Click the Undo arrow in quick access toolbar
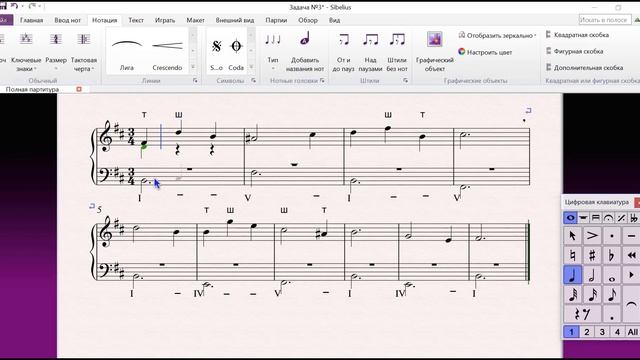The width and height of the screenshot is (640, 360). click(14, 6)
